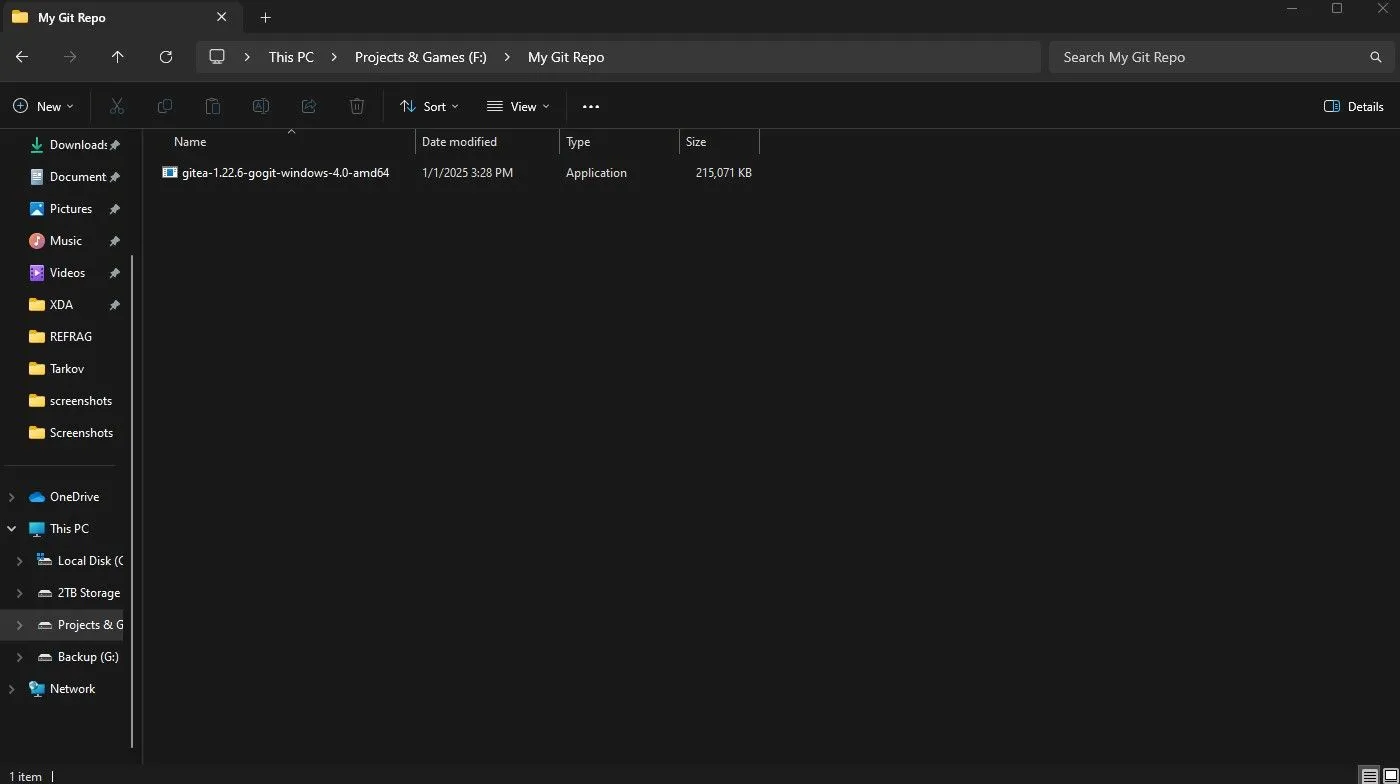Viewport: 1400px width, 784px height.
Task: Expand the Local Disk tree node
Action: (20, 561)
